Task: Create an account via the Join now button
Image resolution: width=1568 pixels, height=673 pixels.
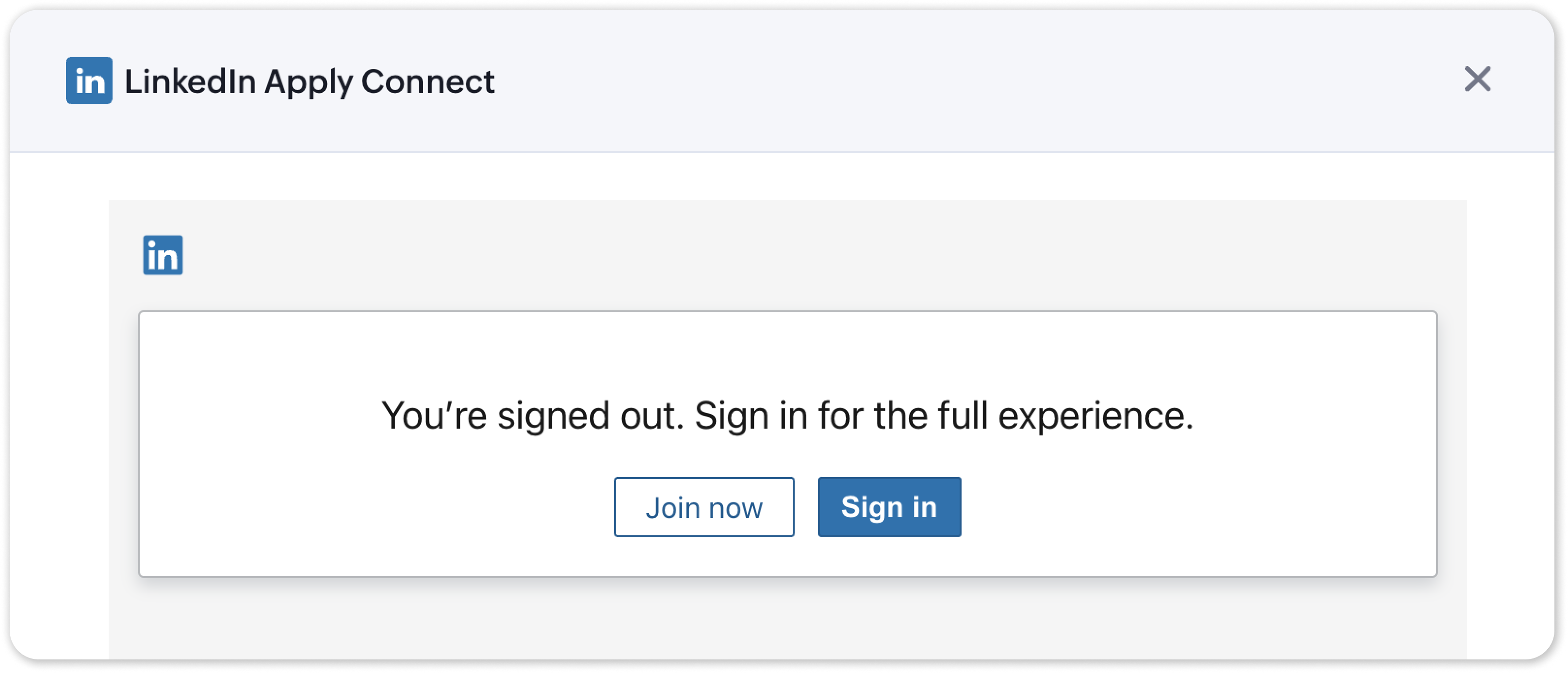Action: coord(704,507)
